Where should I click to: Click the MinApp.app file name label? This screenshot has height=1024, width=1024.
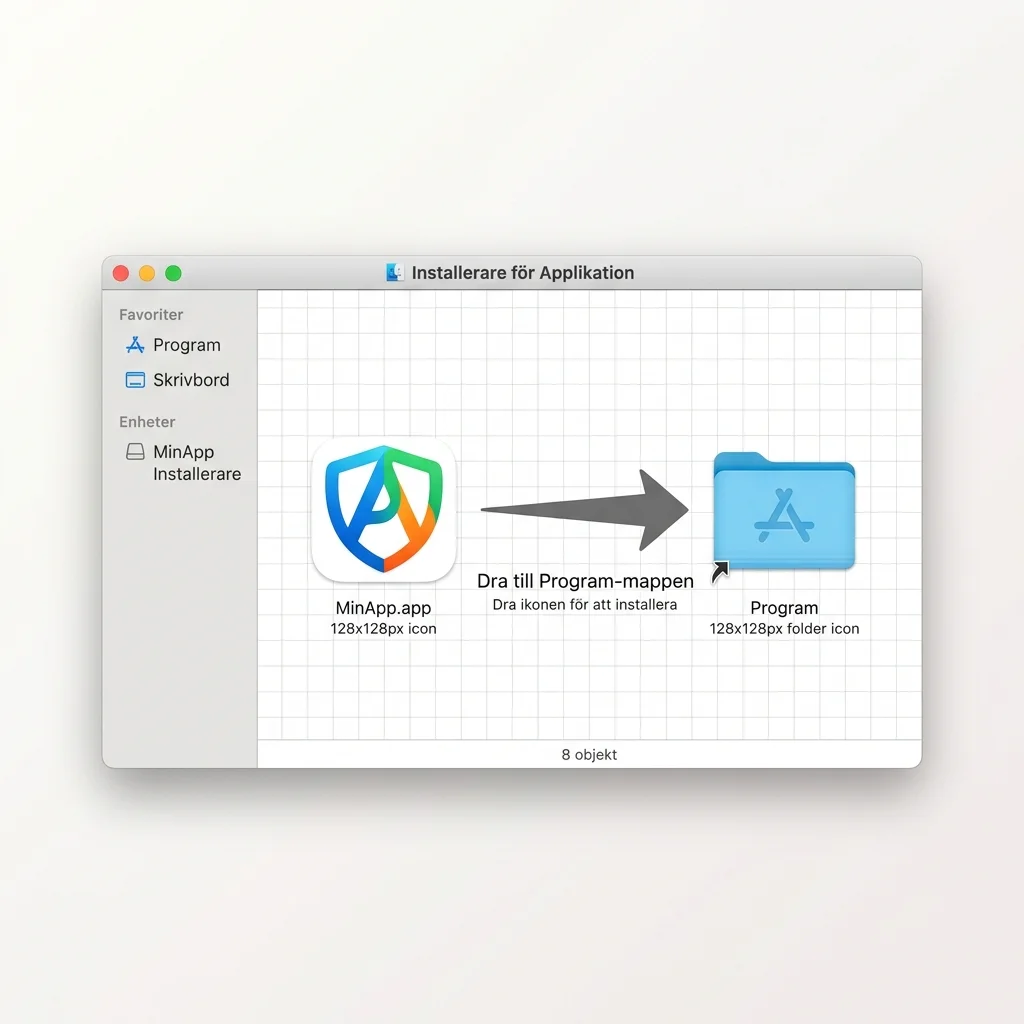tap(383, 608)
